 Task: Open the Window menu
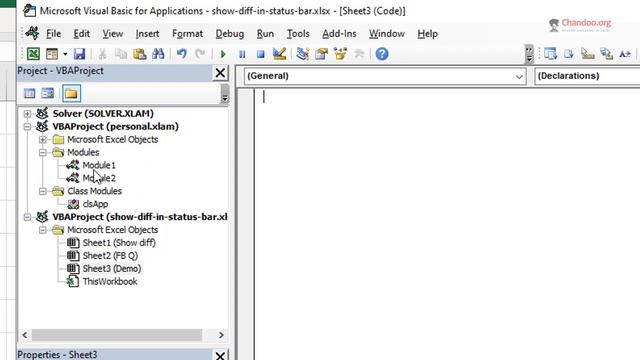point(387,34)
